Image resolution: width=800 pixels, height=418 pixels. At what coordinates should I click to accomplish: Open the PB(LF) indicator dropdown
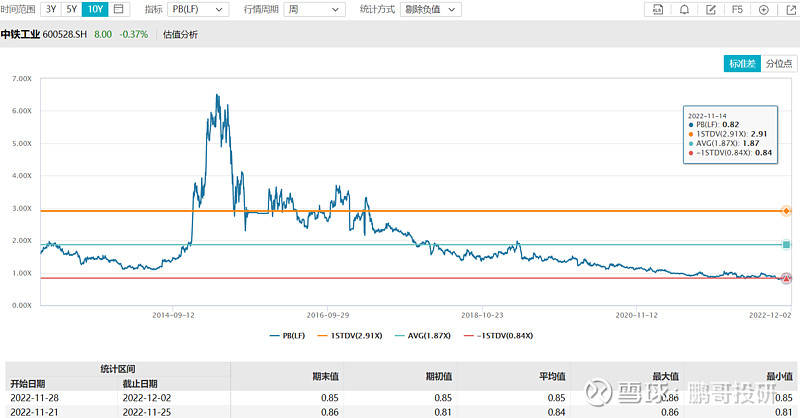pos(198,9)
